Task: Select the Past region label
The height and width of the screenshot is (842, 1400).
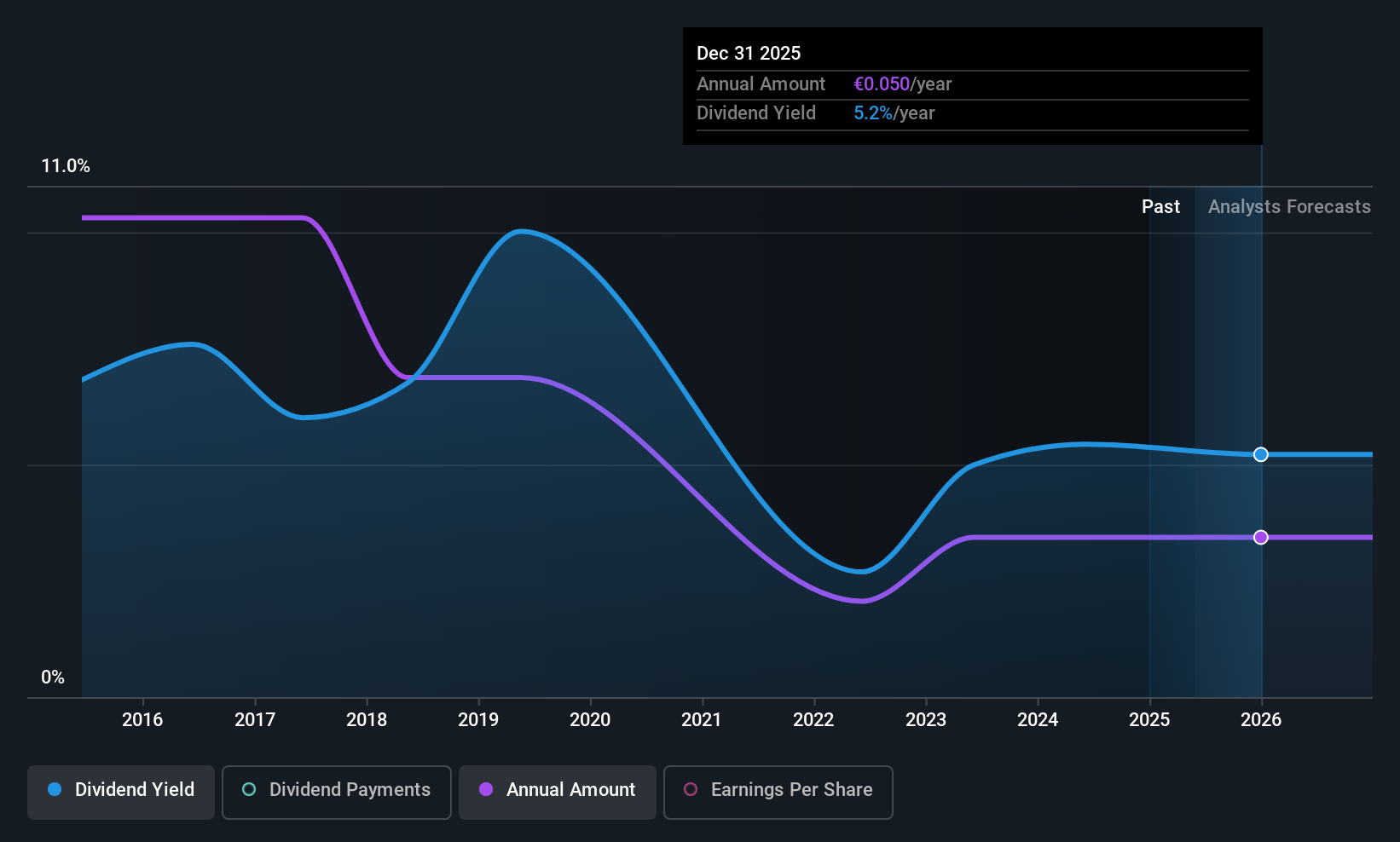Action: tap(1160, 206)
